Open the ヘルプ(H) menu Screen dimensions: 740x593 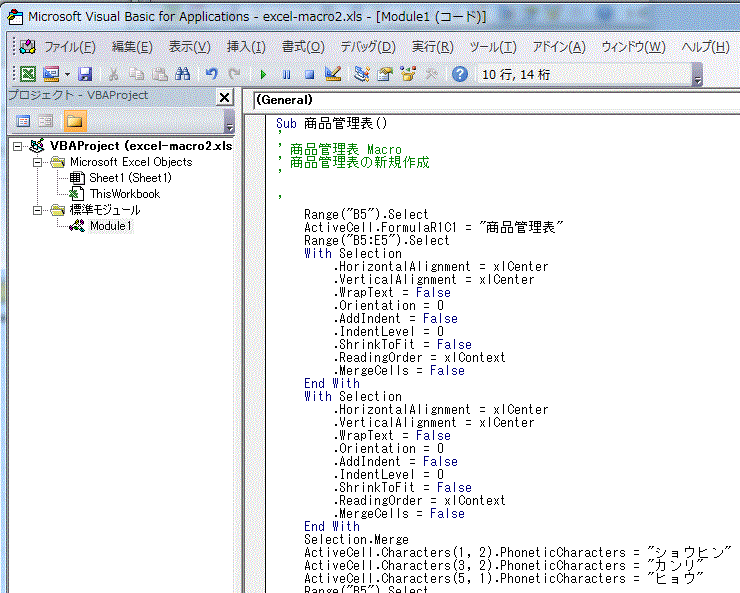coord(705,47)
